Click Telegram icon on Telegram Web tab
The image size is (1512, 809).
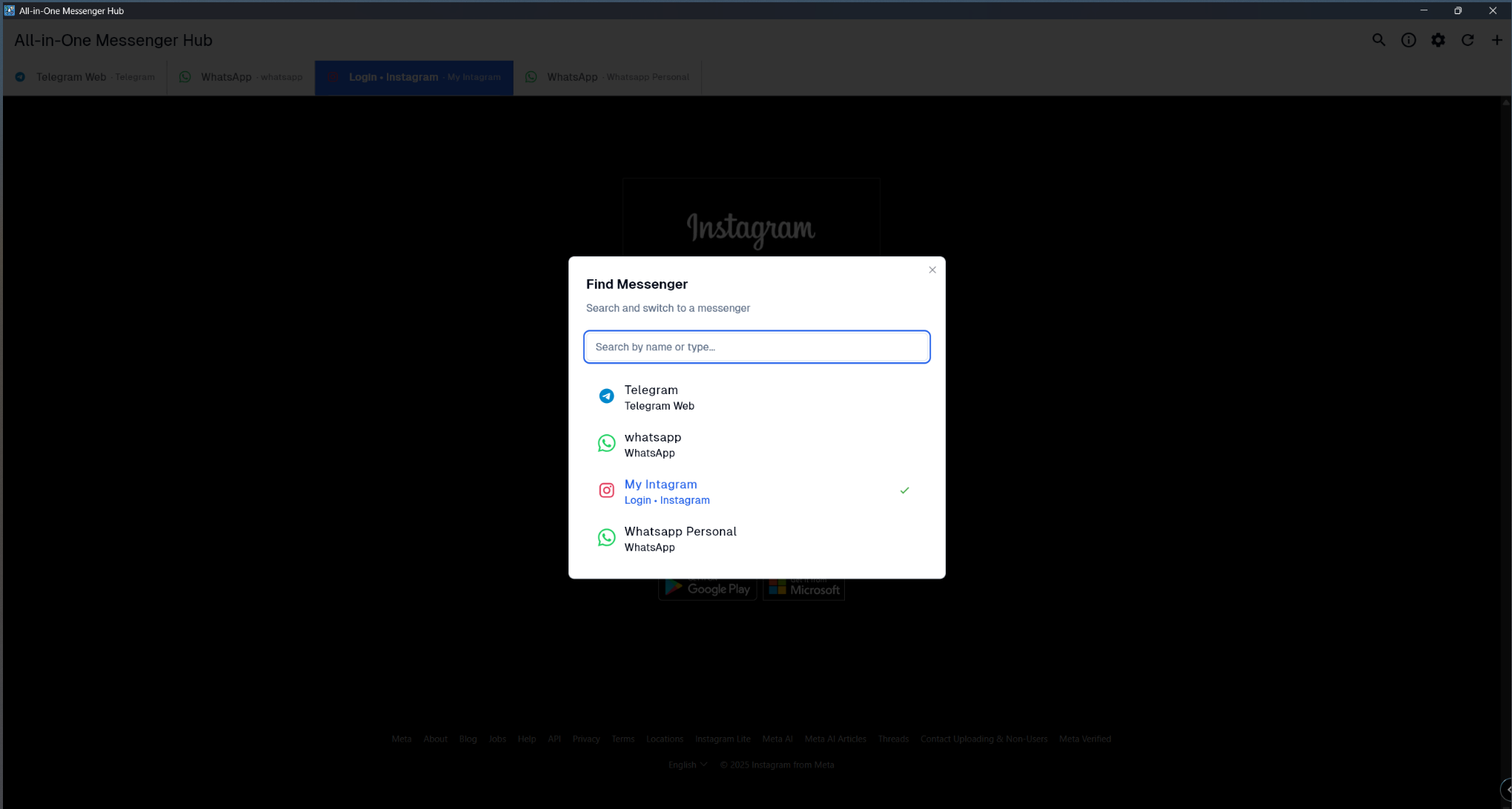20,77
